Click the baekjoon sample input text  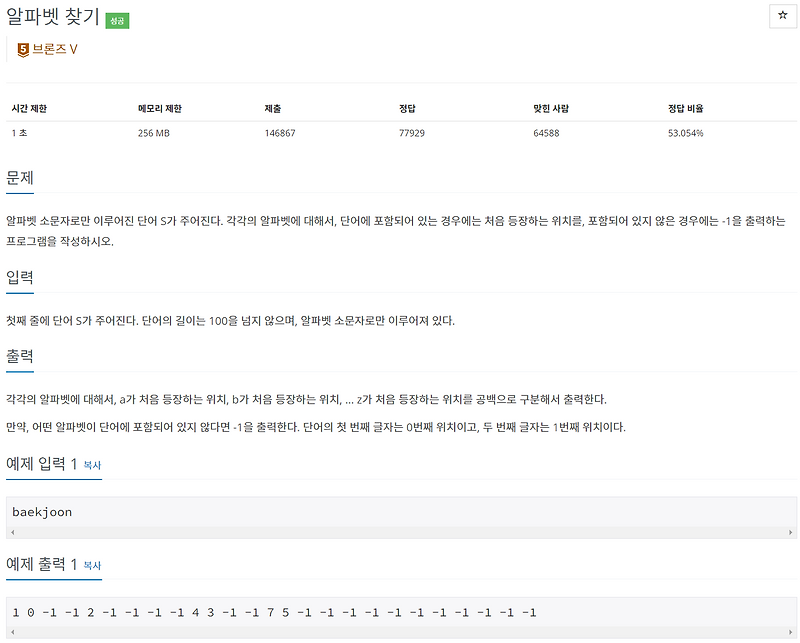(x=42, y=512)
